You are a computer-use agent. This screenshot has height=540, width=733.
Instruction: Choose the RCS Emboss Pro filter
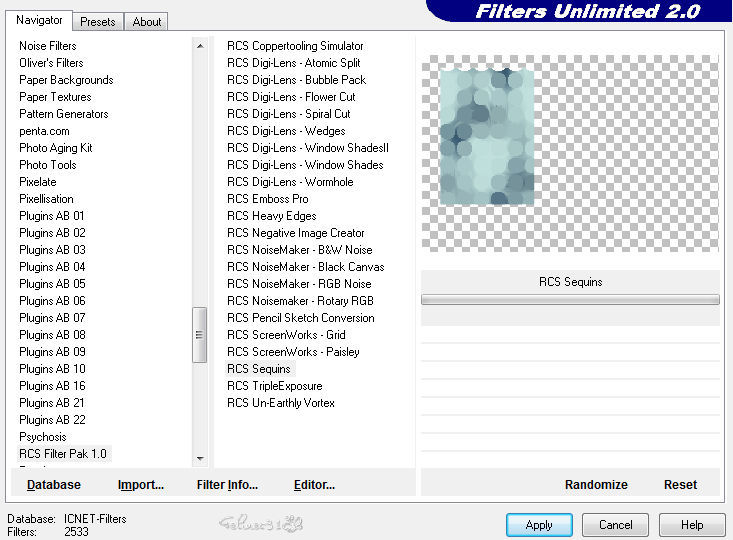pos(268,199)
